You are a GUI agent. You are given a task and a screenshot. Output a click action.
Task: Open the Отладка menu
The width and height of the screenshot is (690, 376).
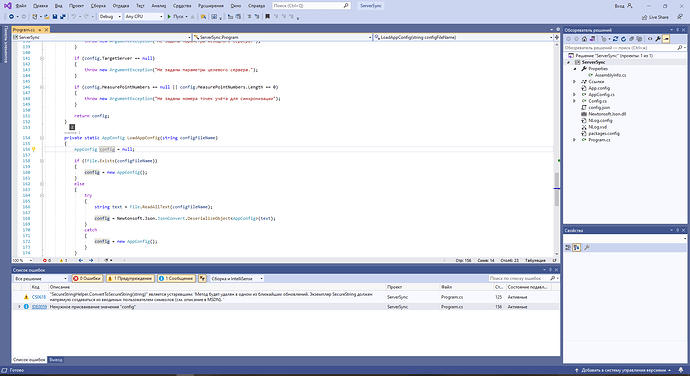click(x=121, y=6)
